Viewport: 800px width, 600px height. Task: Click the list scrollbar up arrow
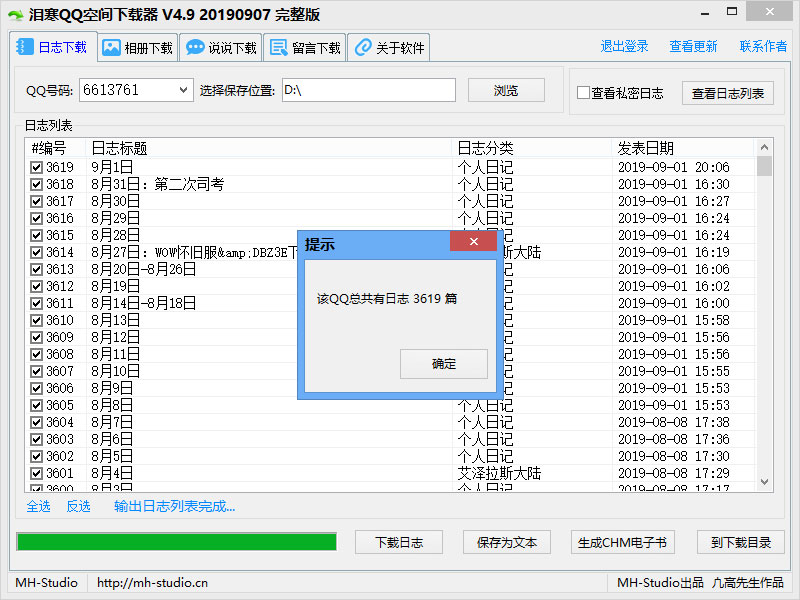[764, 147]
